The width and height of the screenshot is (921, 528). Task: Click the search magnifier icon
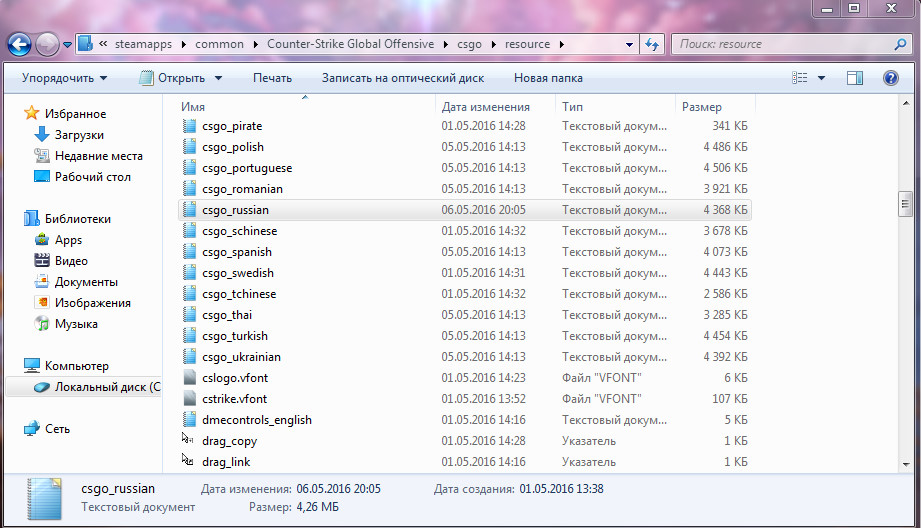(900, 44)
